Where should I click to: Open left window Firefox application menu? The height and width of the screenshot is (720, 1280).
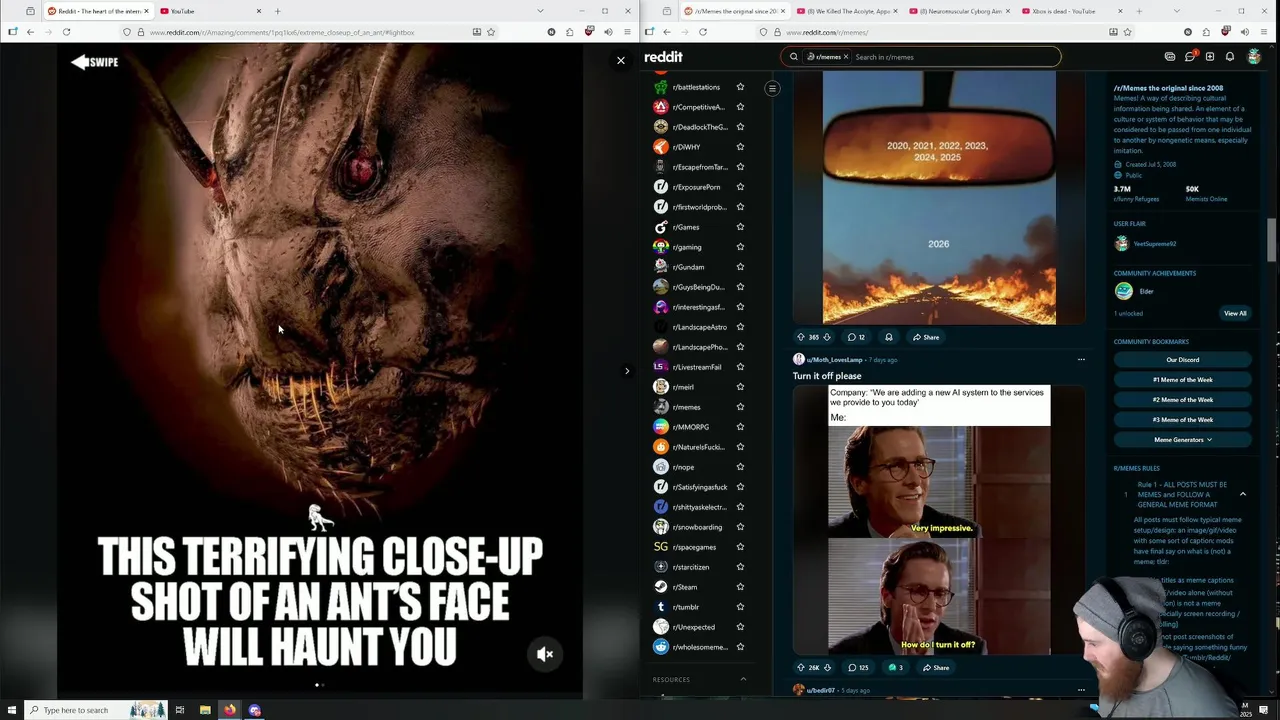(627, 32)
